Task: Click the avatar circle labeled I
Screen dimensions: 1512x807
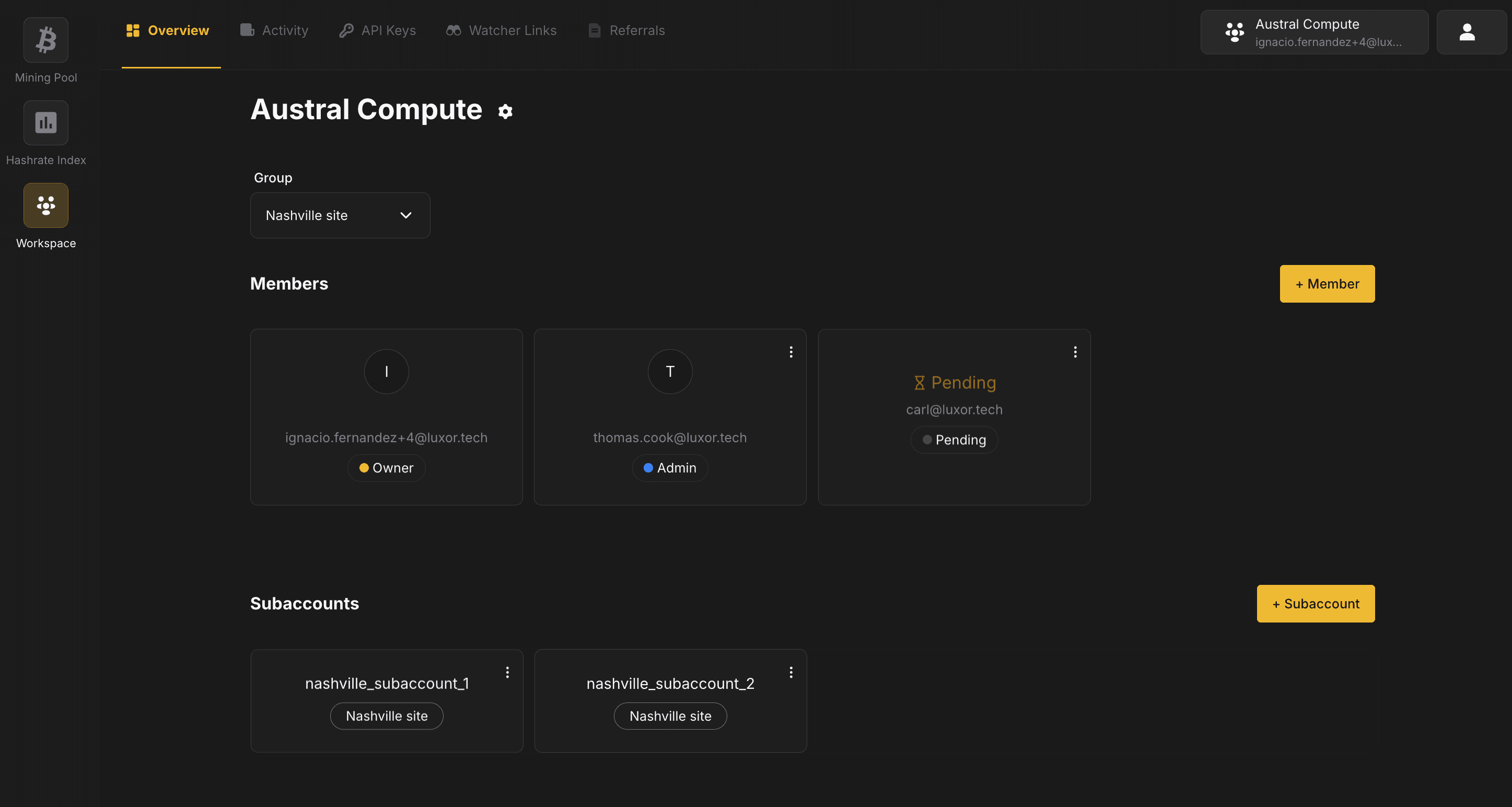Action: [386, 372]
